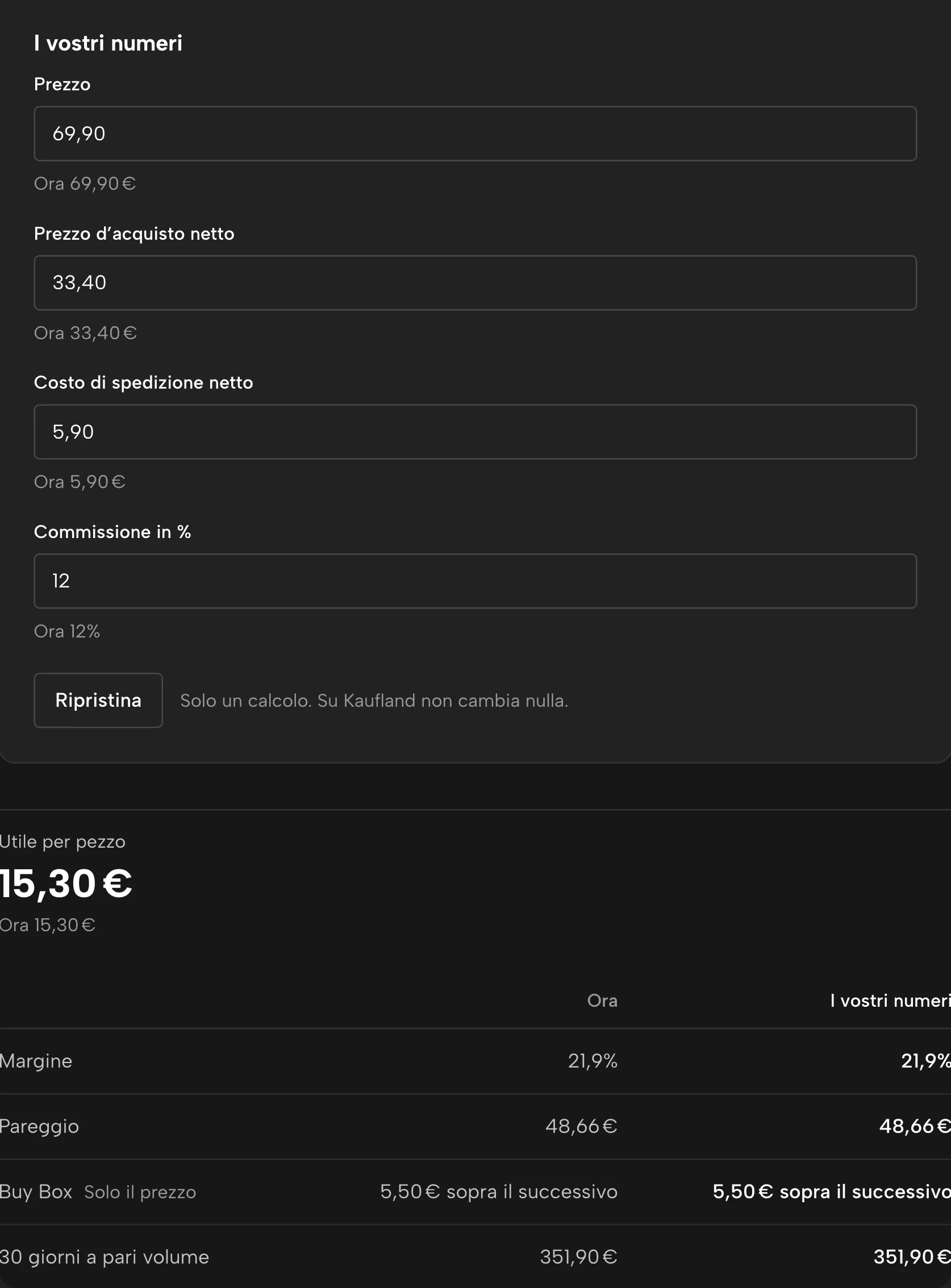The image size is (951, 1288).
Task: Click the bold 351,90 € value
Action: (912, 1257)
